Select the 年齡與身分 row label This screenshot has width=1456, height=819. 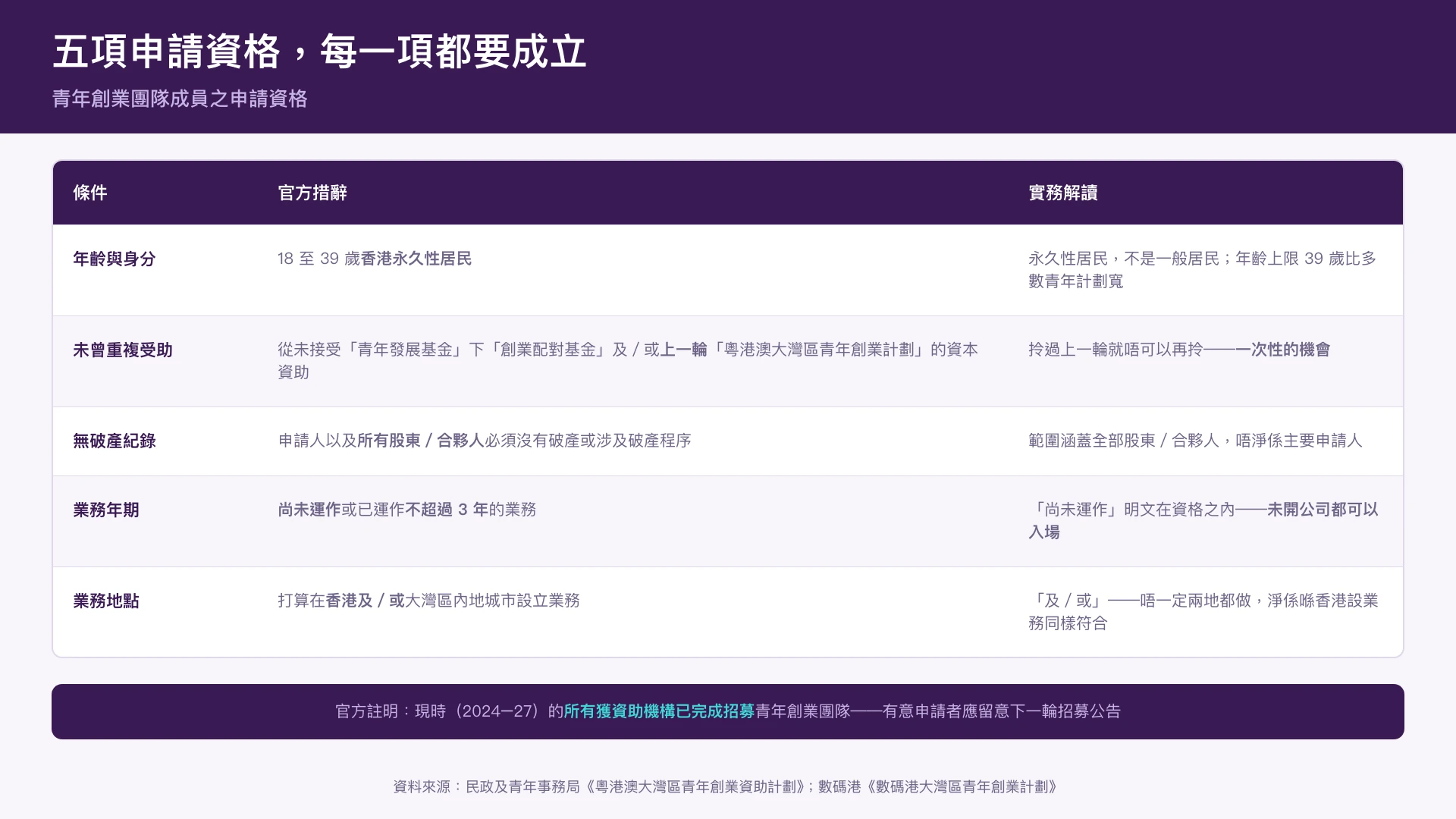pyautogui.click(x=115, y=259)
